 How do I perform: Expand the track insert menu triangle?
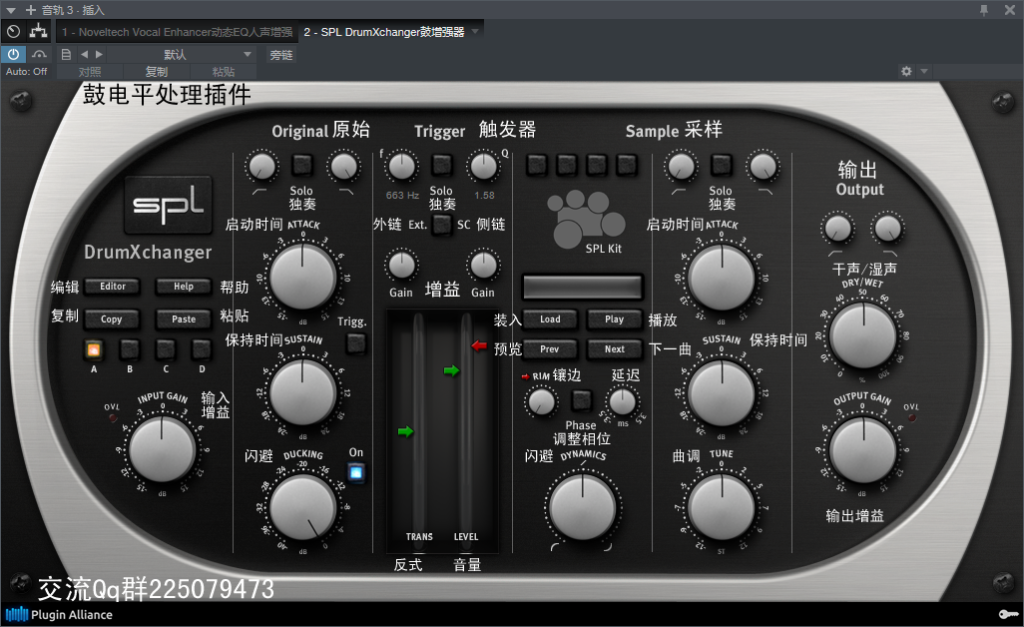tap(10, 10)
